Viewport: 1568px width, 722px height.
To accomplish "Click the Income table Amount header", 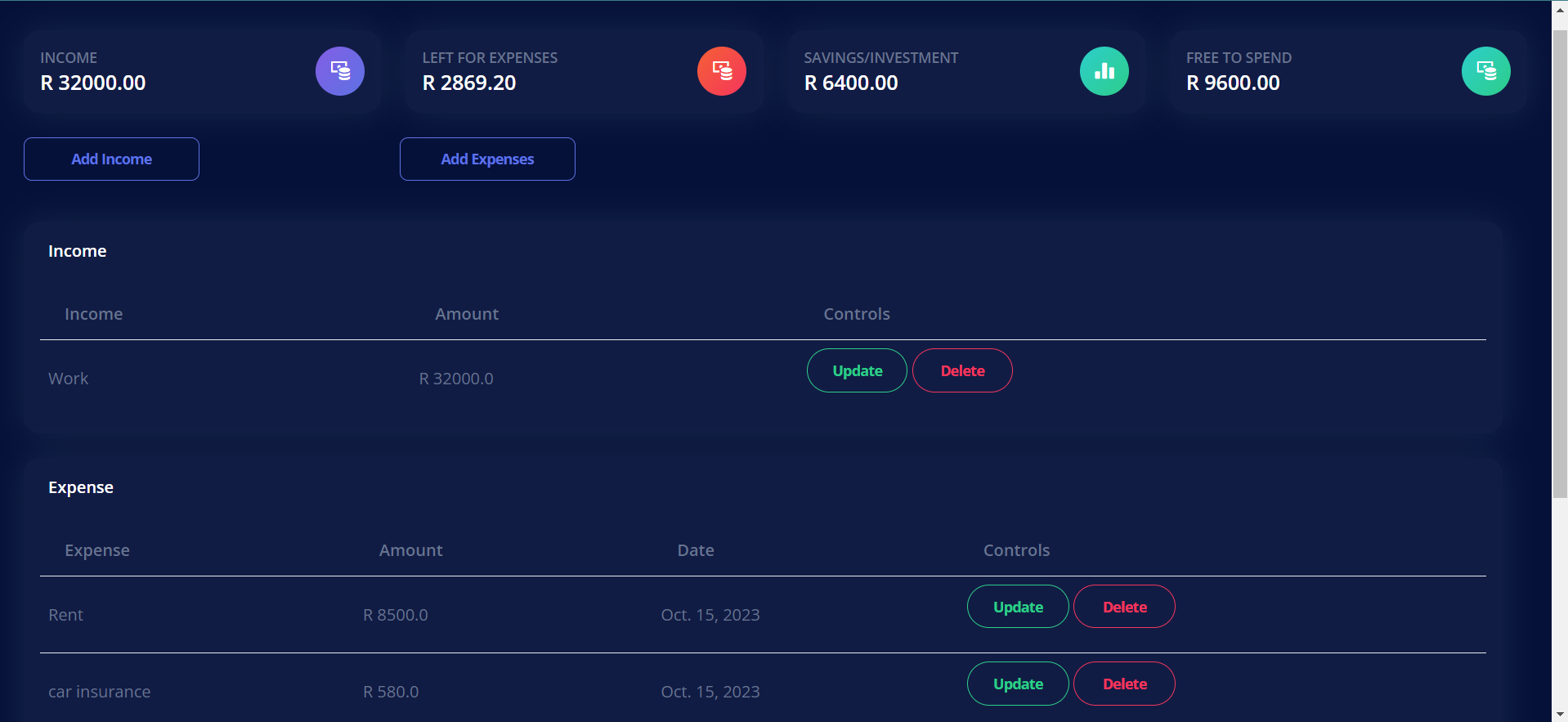I will [467, 314].
